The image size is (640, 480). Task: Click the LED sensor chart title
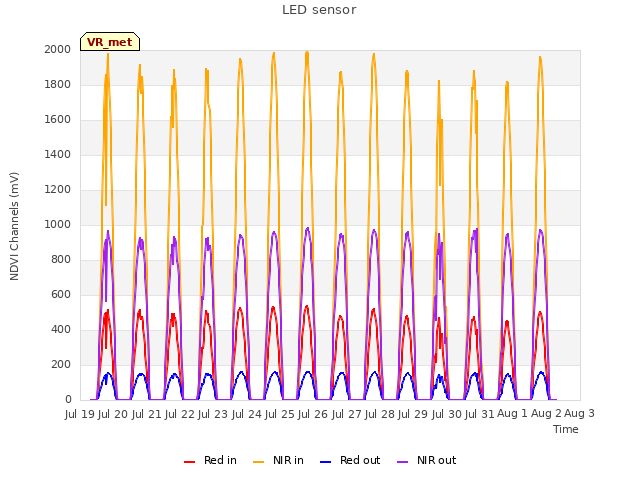click(x=319, y=10)
